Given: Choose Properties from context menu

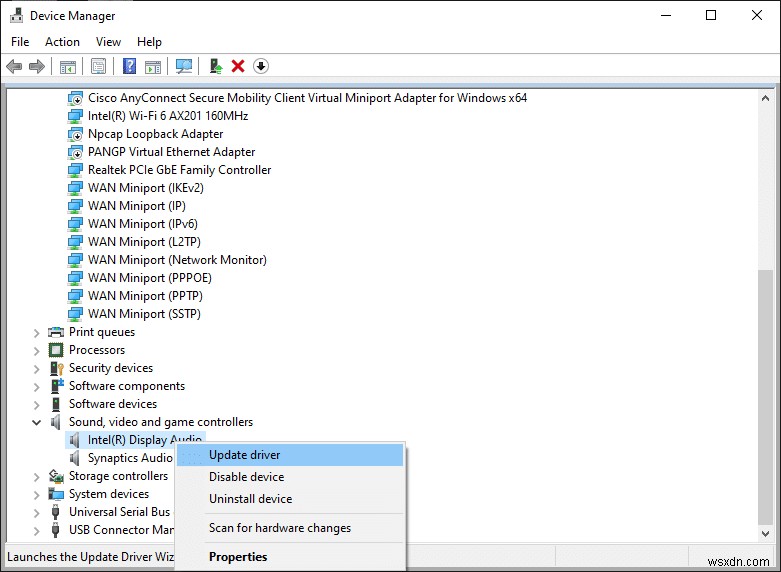Looking at the screenshot, I should pyautogui.click(x=290, y=557).
